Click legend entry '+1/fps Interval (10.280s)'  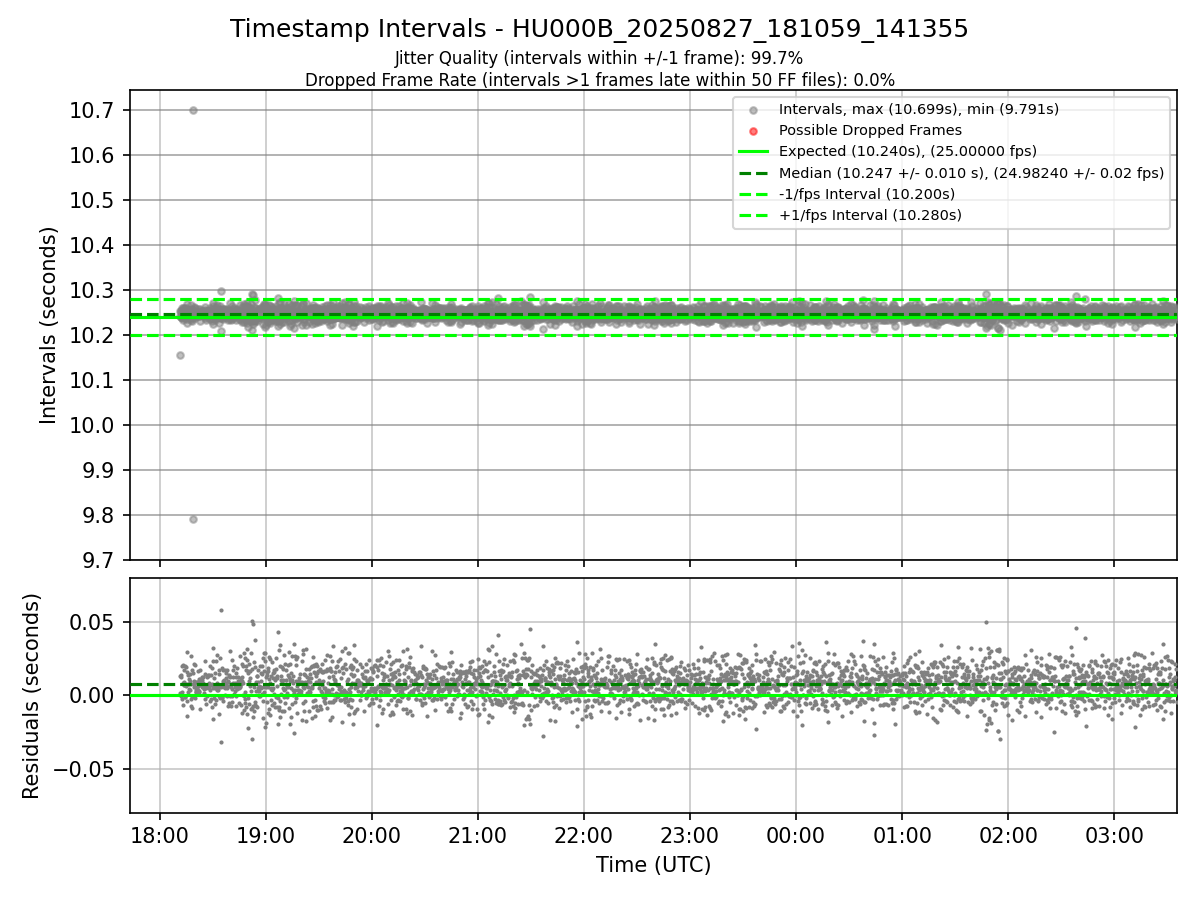870,215
